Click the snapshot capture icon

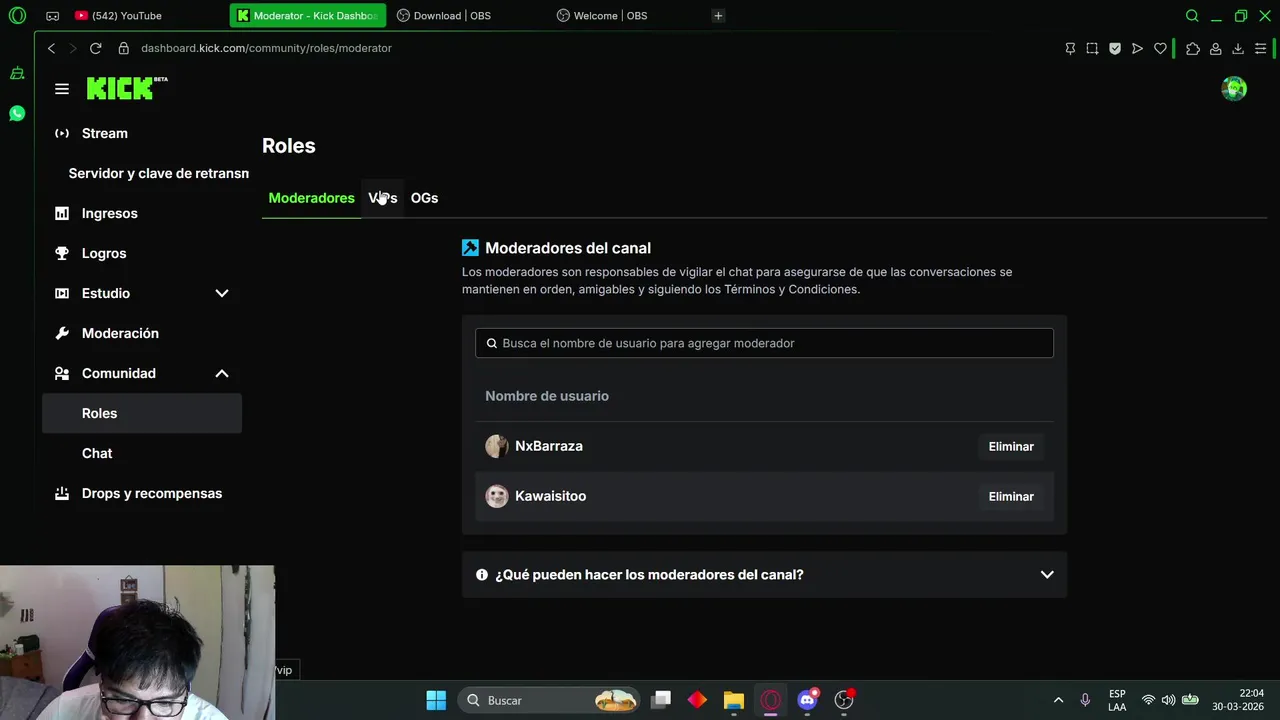pyautogui.click(x=1092, y=48)
